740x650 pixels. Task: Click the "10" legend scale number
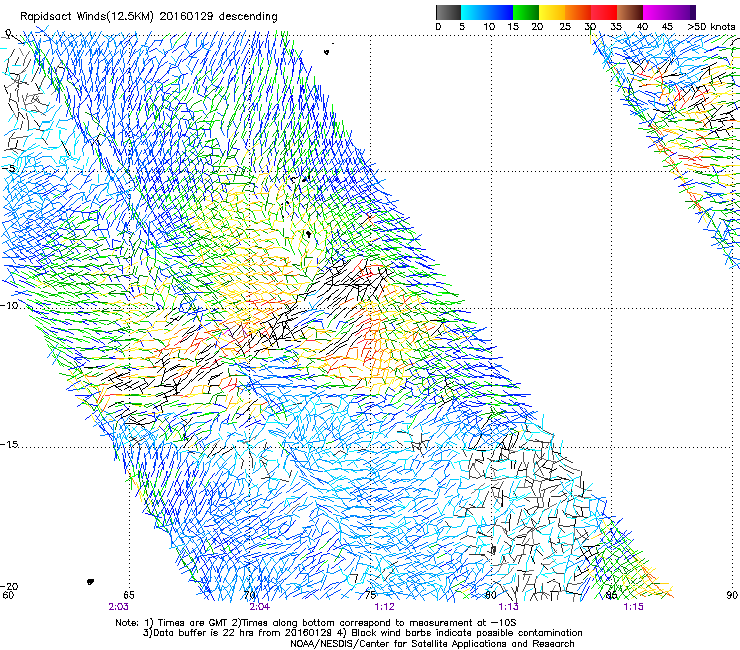coord(489,26)
